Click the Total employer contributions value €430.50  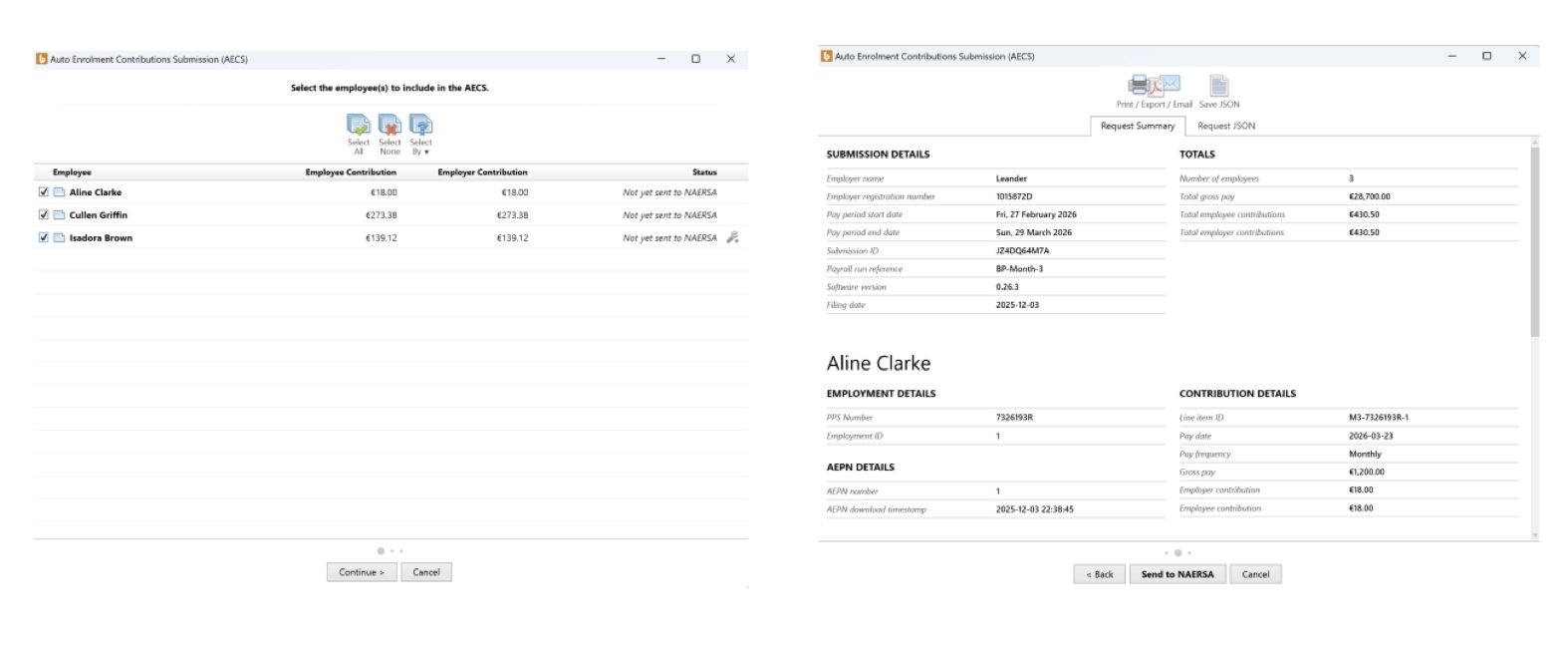point(1364,232)
